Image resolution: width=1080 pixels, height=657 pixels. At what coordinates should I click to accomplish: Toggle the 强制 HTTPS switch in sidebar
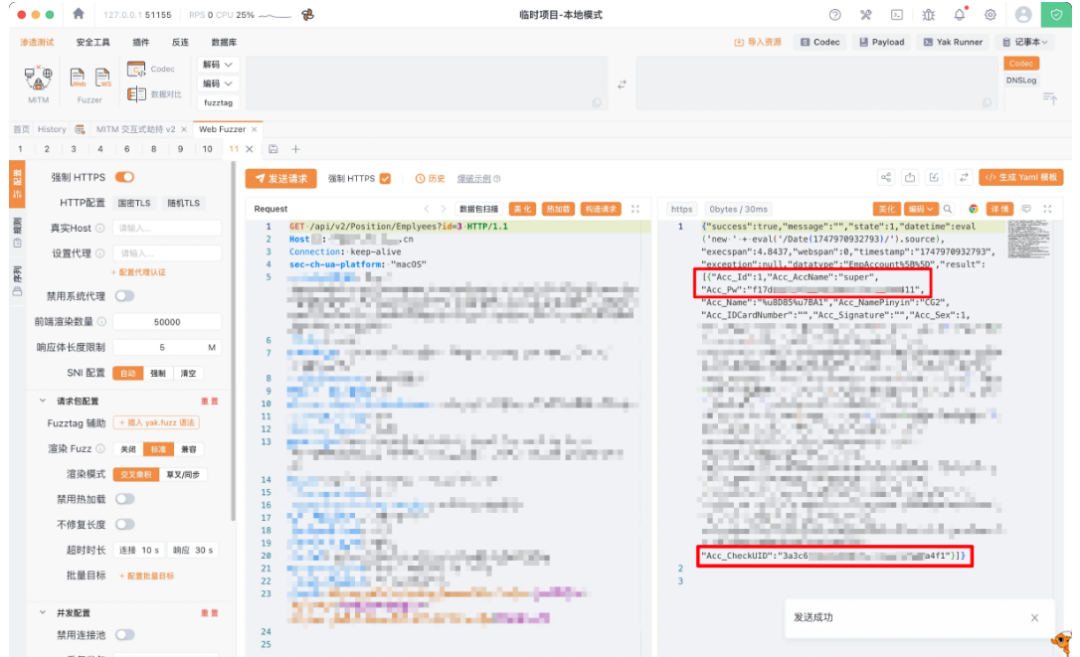(x=125, y=177)
